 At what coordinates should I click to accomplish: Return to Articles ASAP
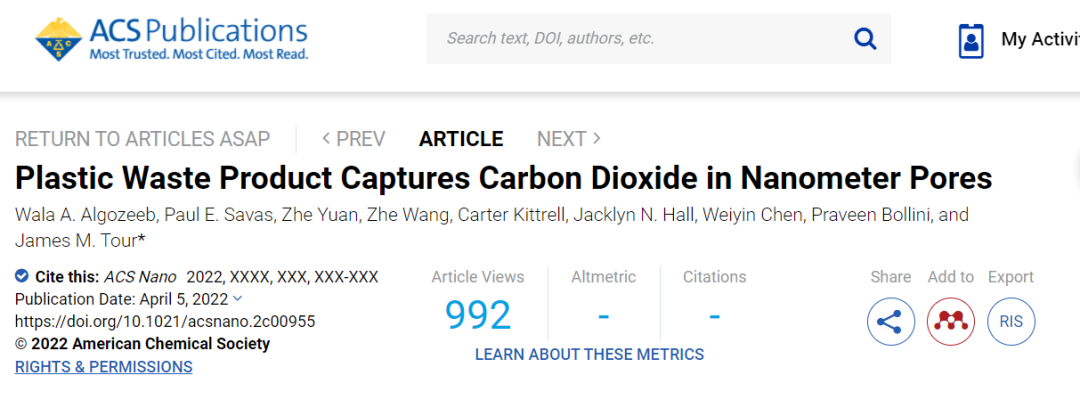pos(142,139)
